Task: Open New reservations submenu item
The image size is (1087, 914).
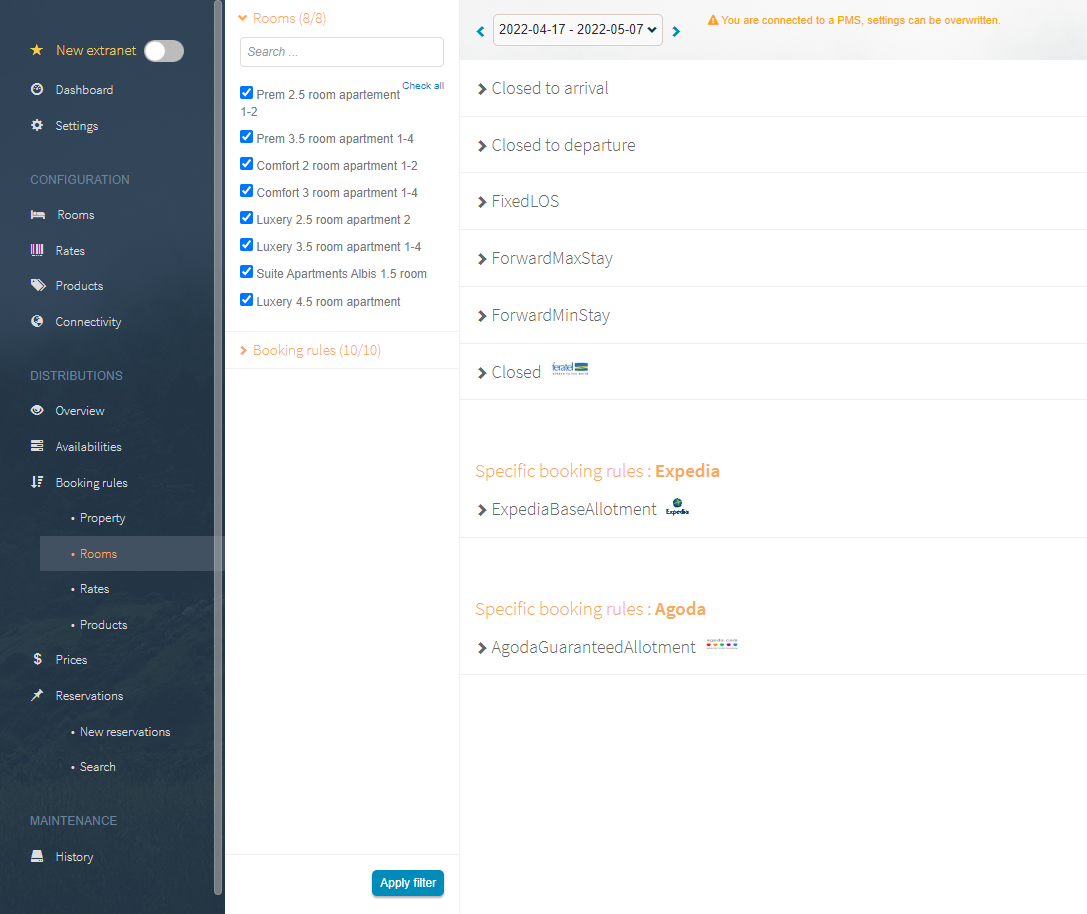Action: click(125, 732)
